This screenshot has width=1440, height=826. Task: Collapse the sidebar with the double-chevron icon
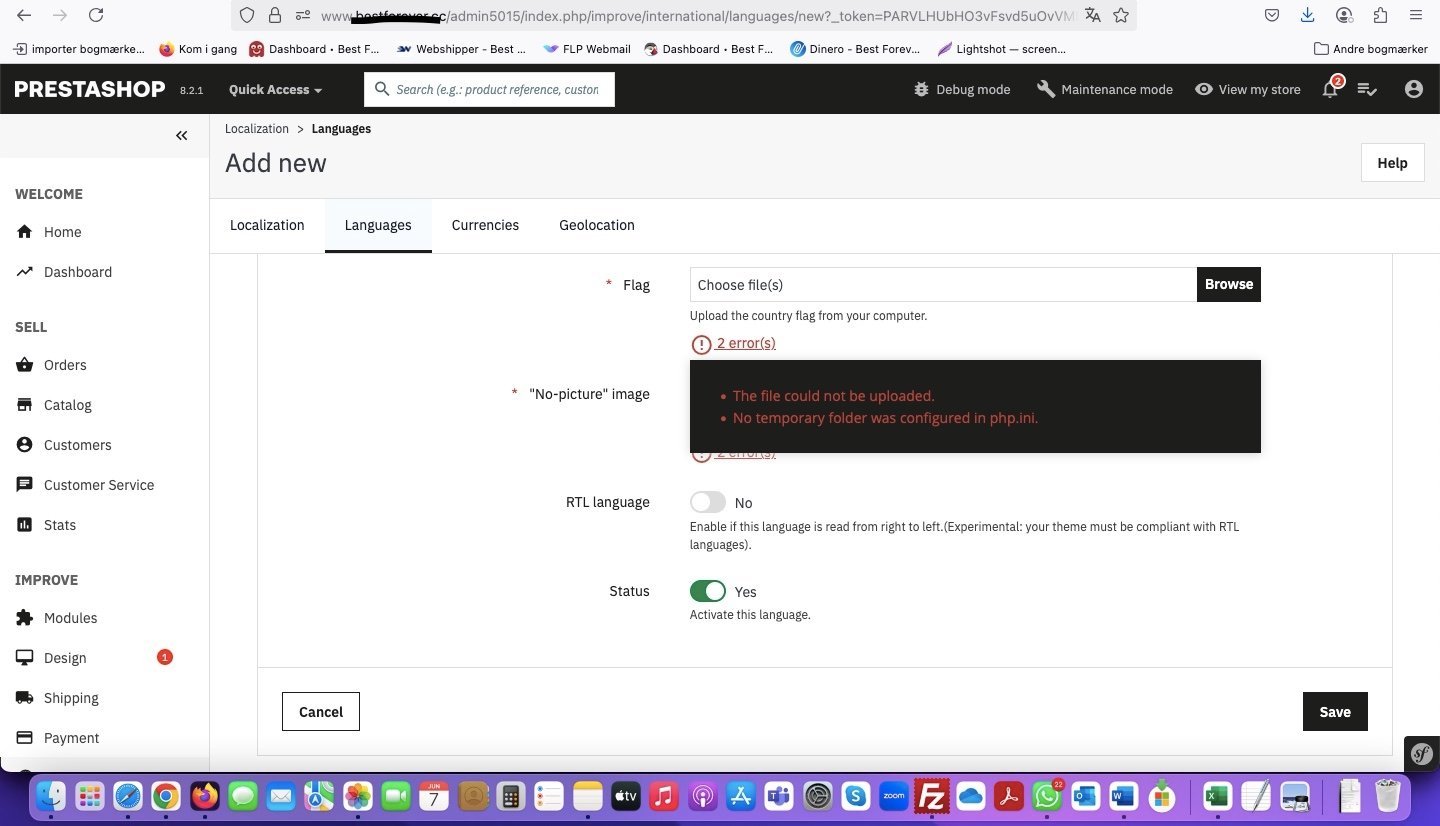(181, 135)
